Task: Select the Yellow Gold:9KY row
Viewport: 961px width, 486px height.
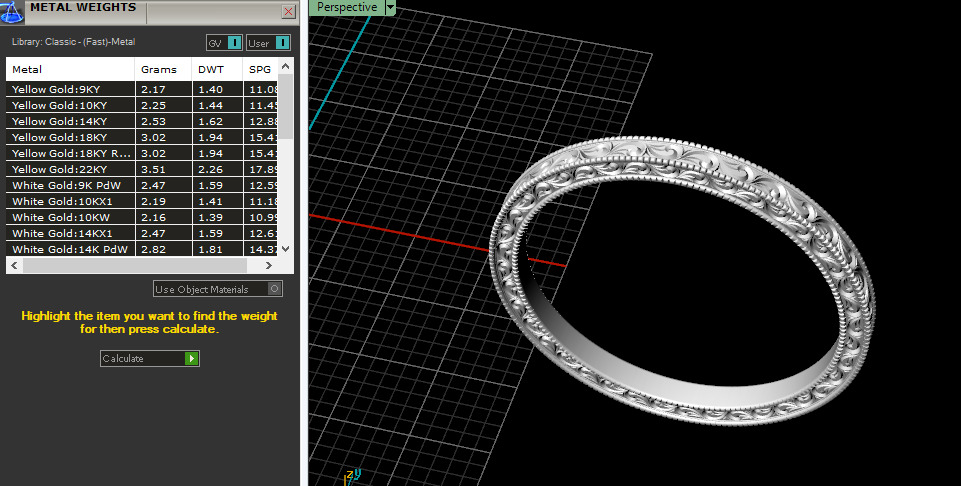Action: (x=142, y=89)
